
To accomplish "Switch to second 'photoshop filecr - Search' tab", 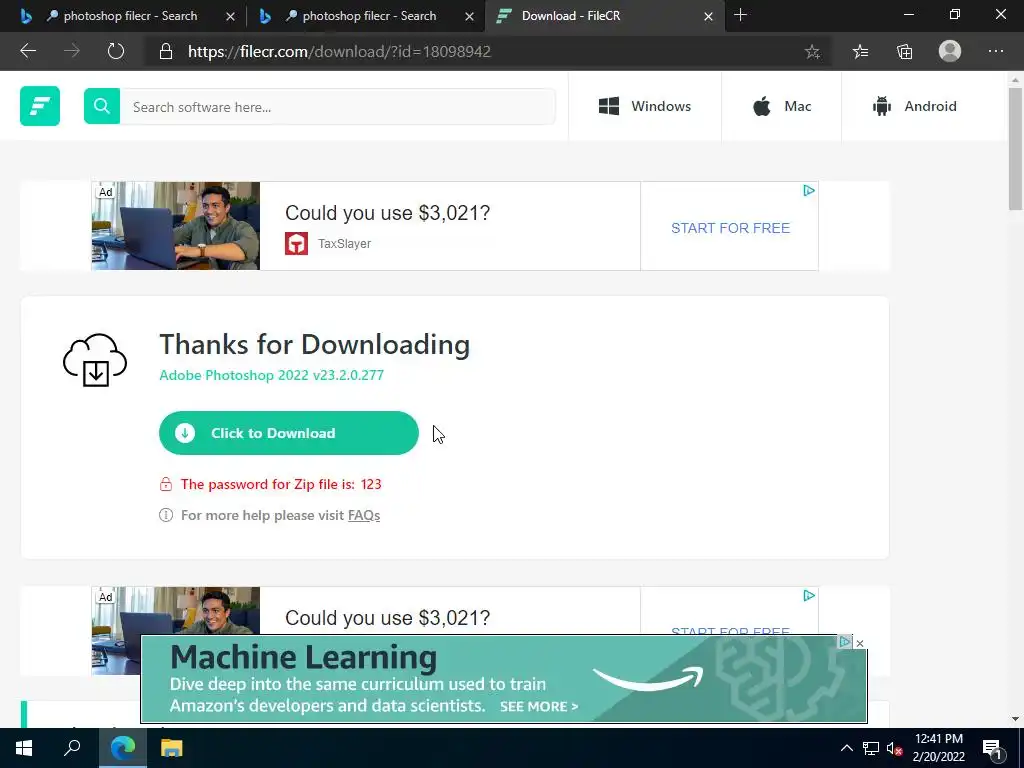I will click(x=360, y=16).
